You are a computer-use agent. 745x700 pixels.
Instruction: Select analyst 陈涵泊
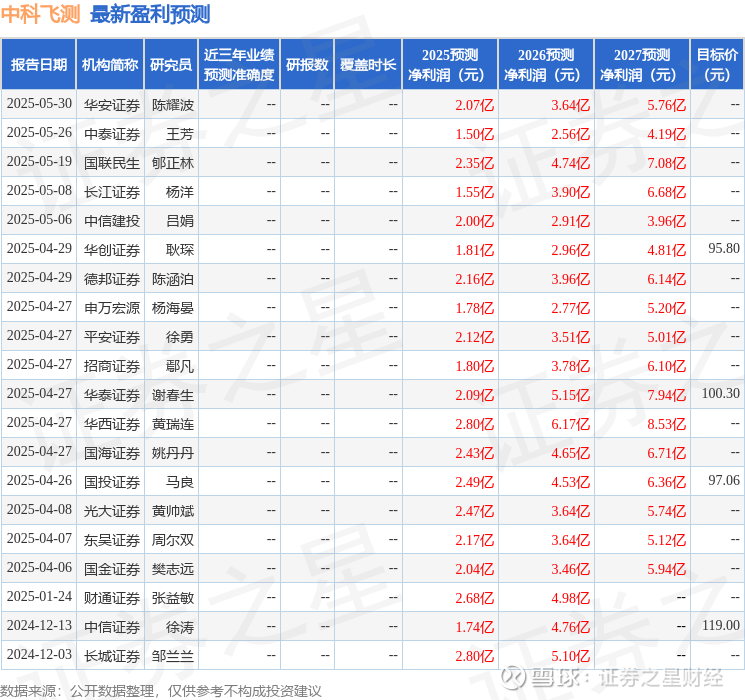click(x=173, y=279)
